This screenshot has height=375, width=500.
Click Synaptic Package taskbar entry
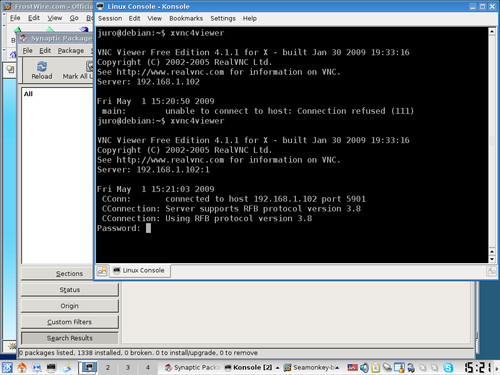point(193,367)
